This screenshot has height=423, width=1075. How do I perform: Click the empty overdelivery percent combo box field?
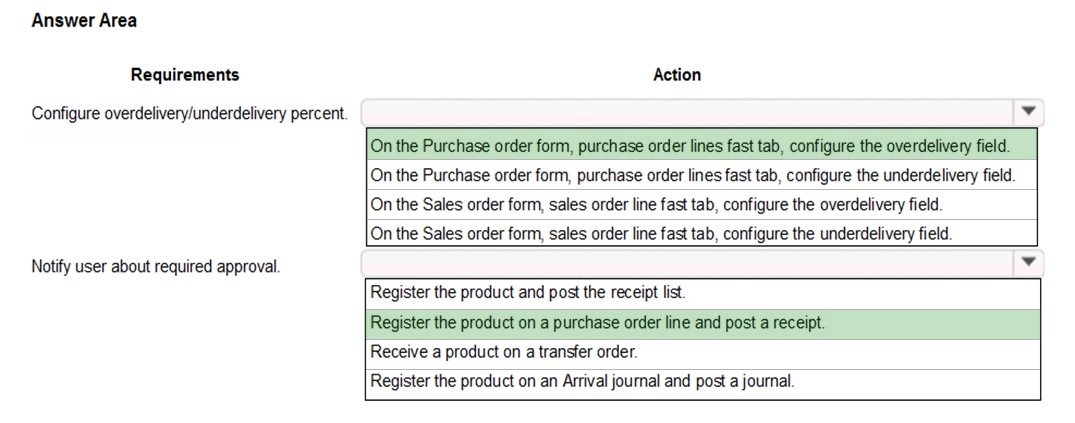688,111
